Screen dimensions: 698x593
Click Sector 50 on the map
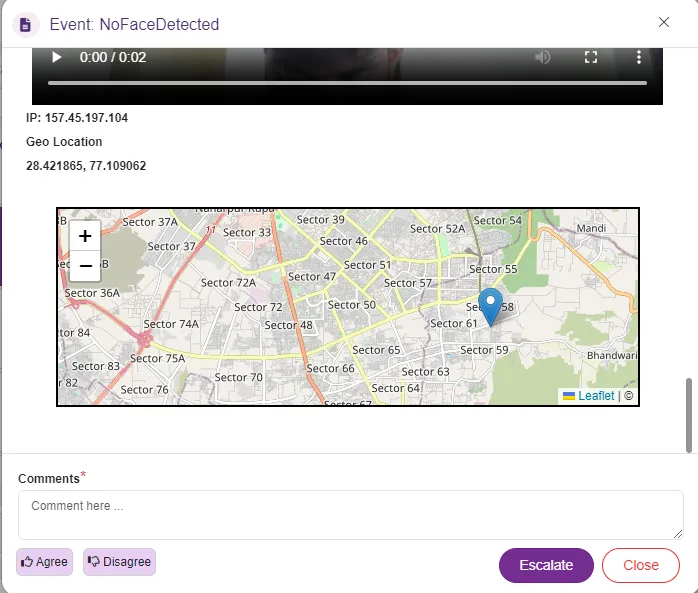pos(352,305)
